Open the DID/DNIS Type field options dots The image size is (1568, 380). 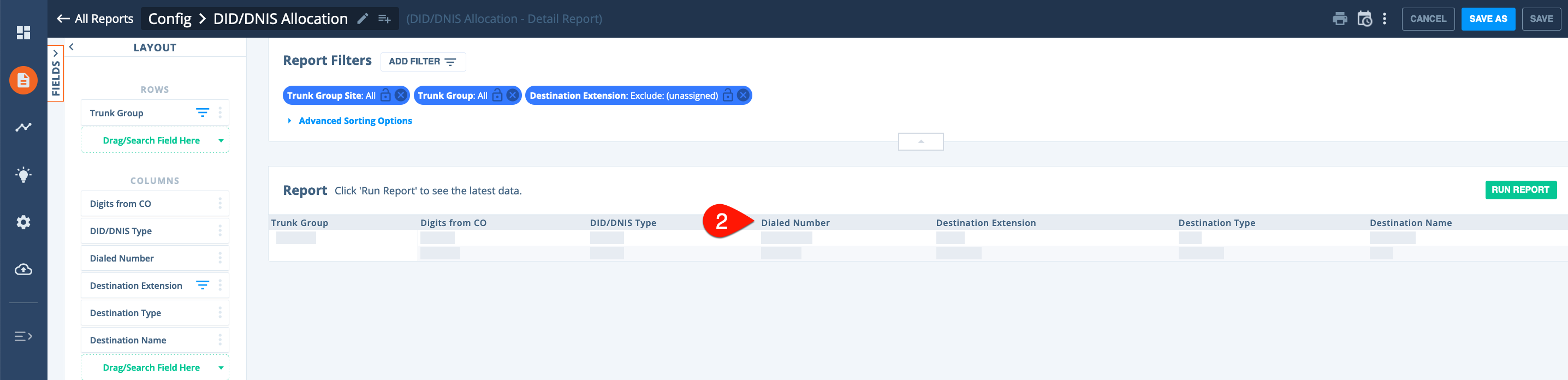[x=221, y=231]
